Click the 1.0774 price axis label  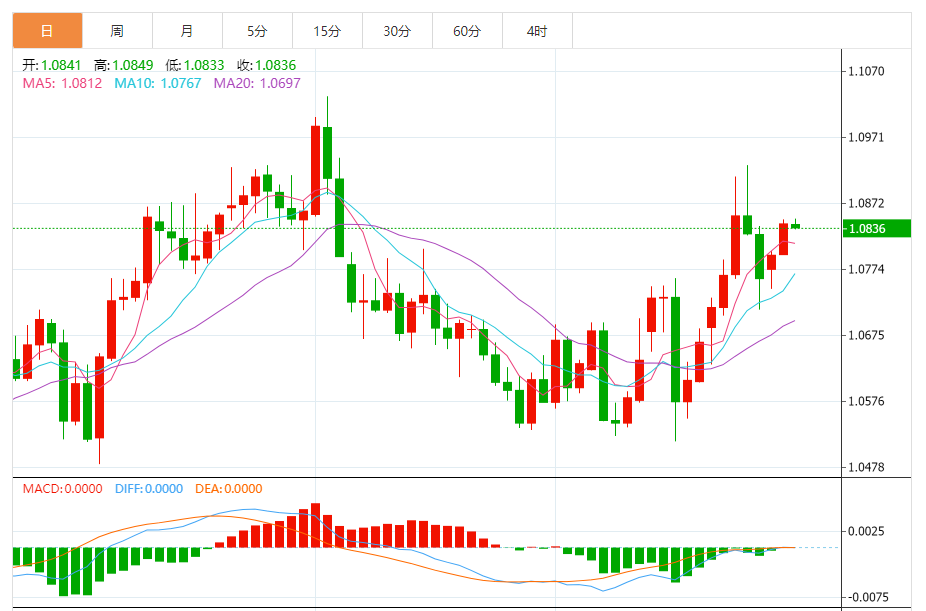866,270
